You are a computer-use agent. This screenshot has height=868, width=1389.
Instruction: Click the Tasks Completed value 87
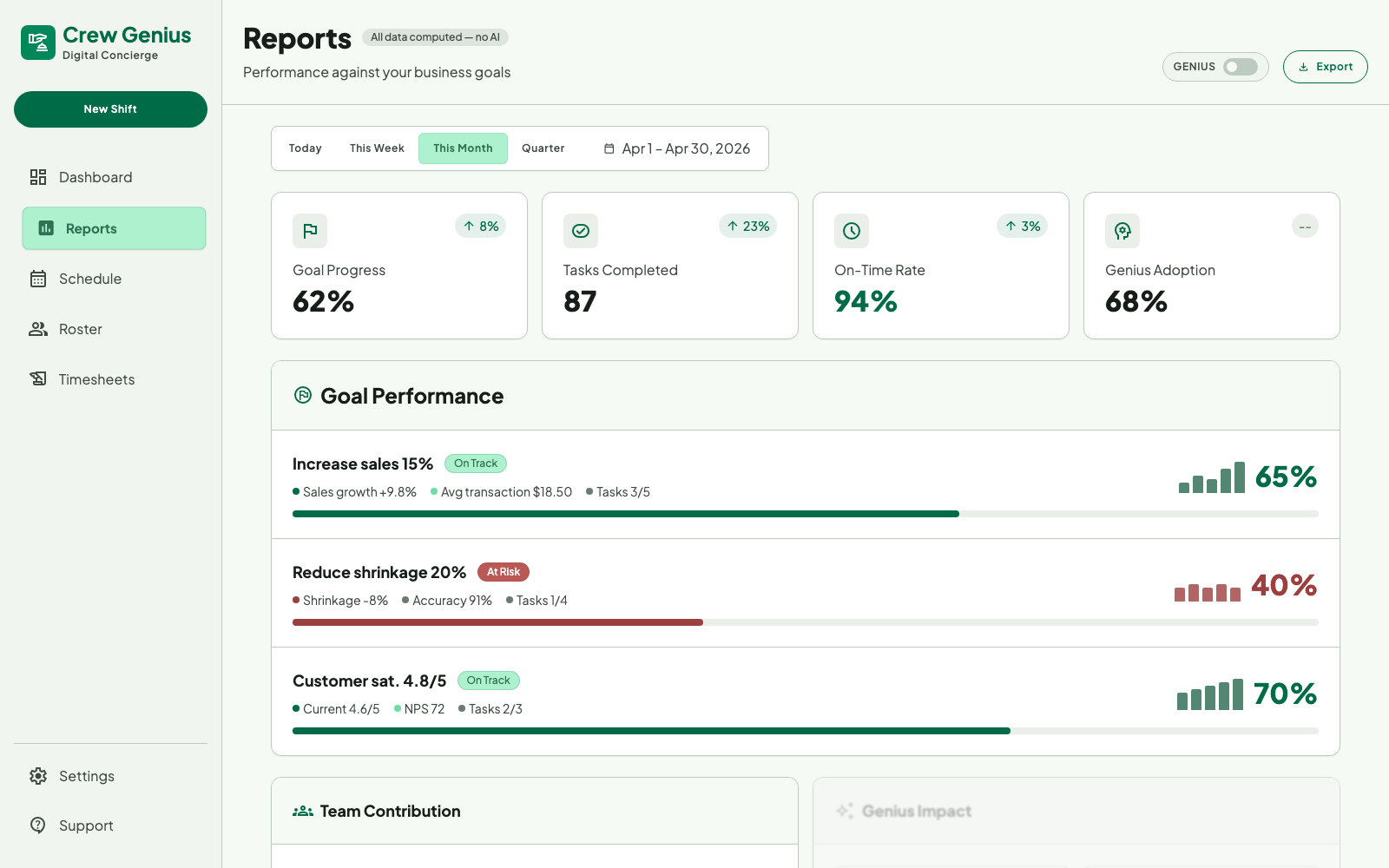pyautogui.click(x=580, y=301)
